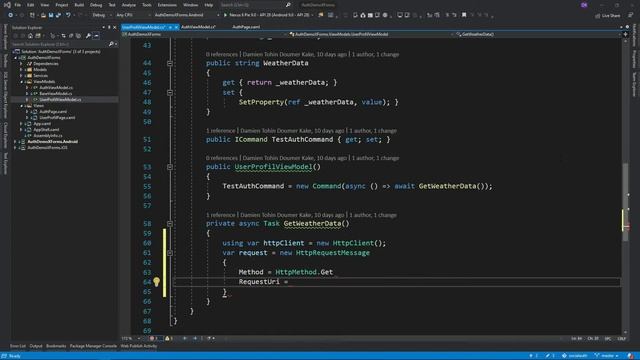This screenshot has height=360, width=640.
Task: Click the Save All icon in toolbar
Action: pos(58,15)
